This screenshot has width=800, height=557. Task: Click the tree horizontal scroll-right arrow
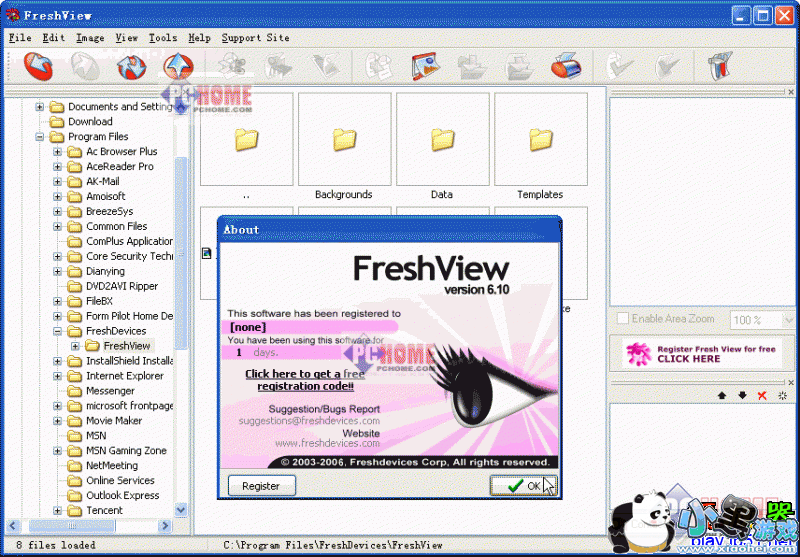point(165,525)
